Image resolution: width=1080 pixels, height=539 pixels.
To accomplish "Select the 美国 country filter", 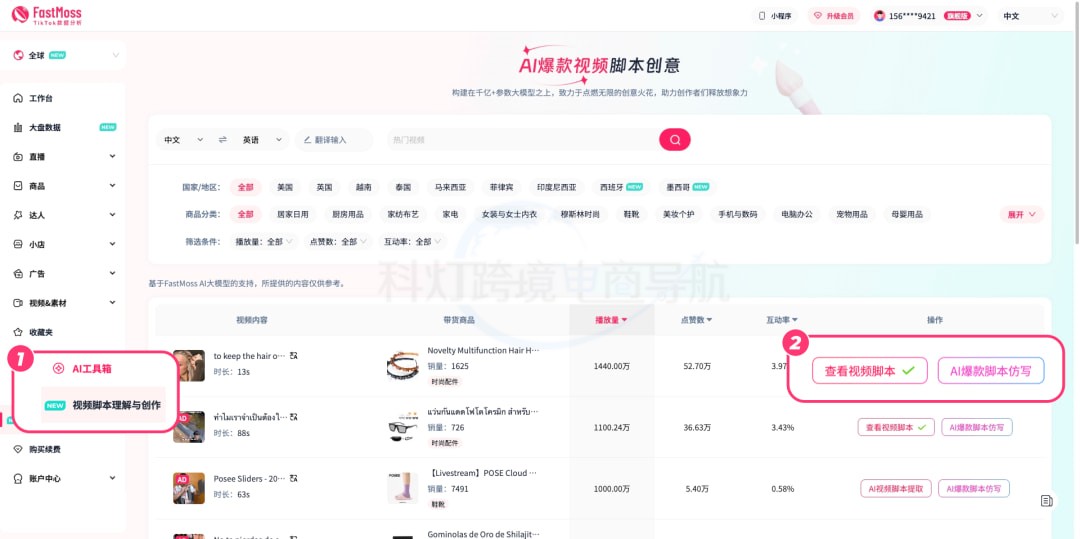I will pos(285,187).
